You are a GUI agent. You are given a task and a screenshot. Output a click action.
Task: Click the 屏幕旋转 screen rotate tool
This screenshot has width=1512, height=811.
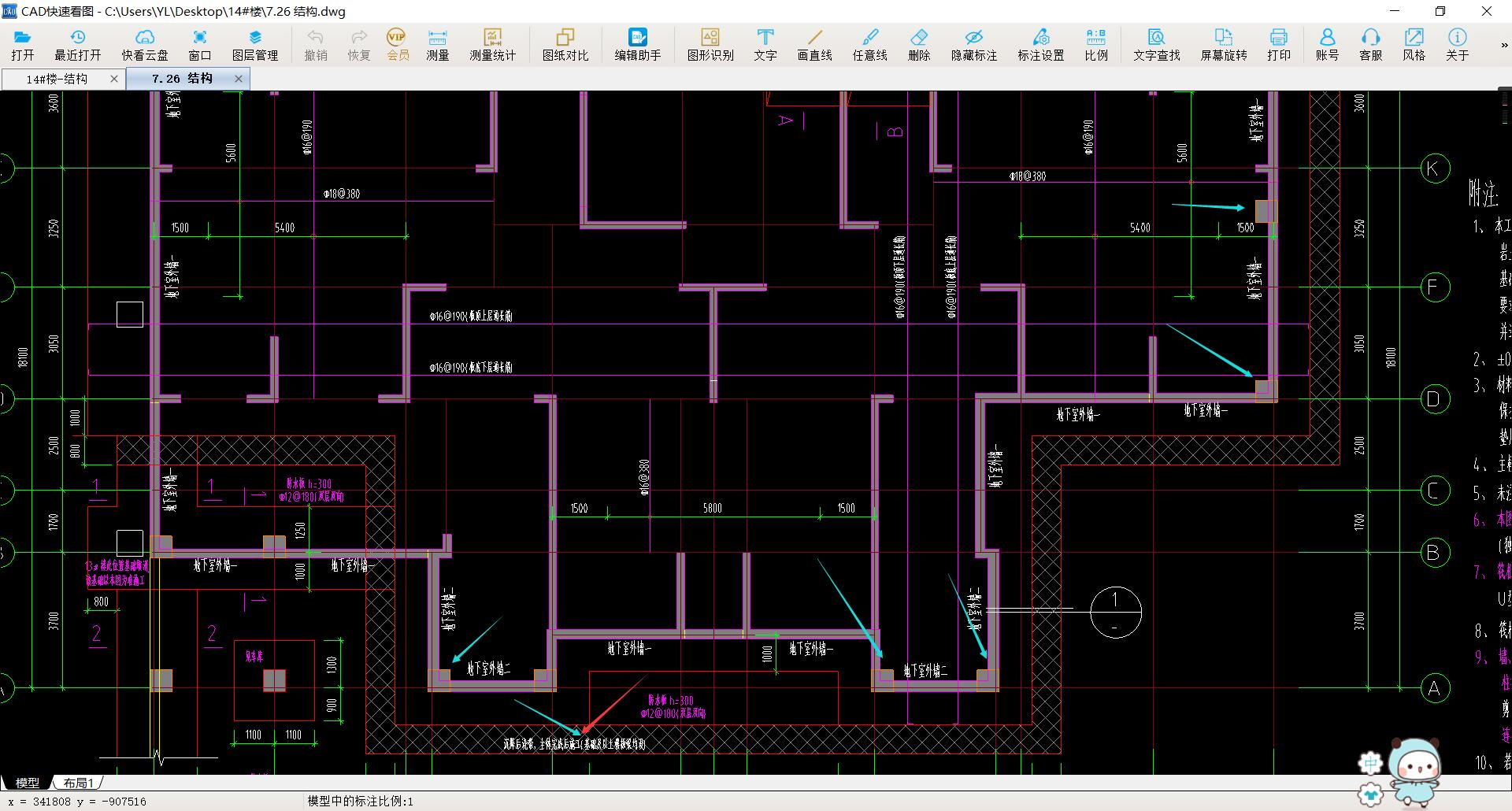(1223, 44)
